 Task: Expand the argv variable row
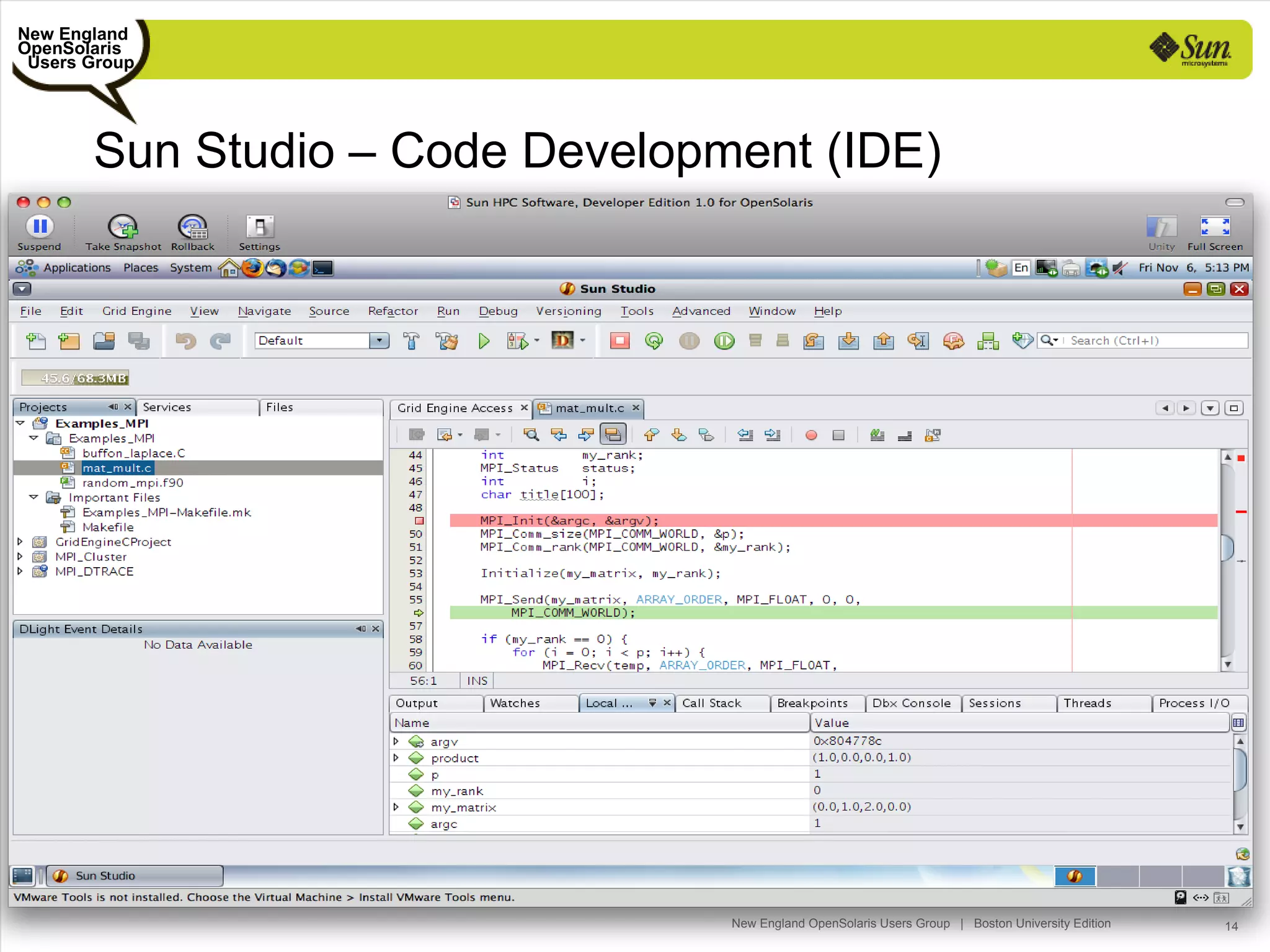click(x=396, y=741)
